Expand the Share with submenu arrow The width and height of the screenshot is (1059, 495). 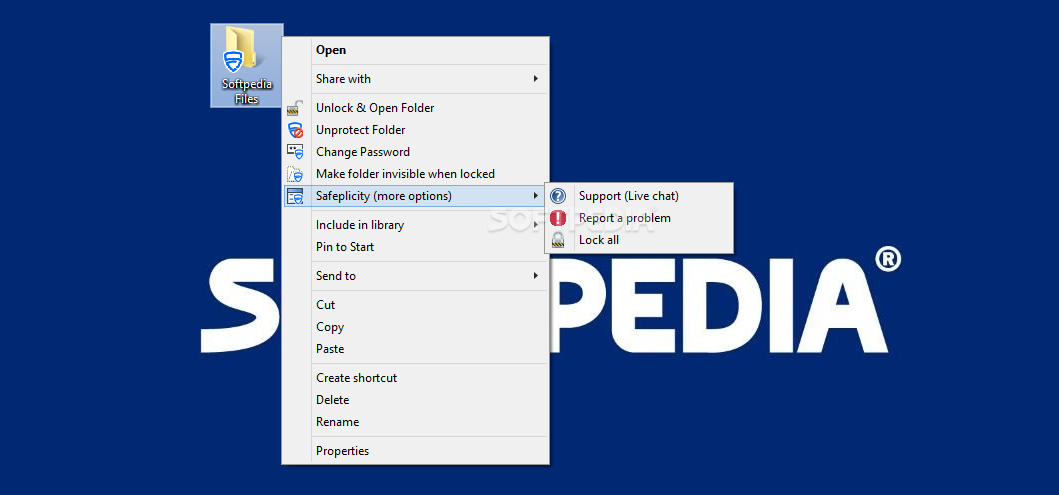[536, 79]
